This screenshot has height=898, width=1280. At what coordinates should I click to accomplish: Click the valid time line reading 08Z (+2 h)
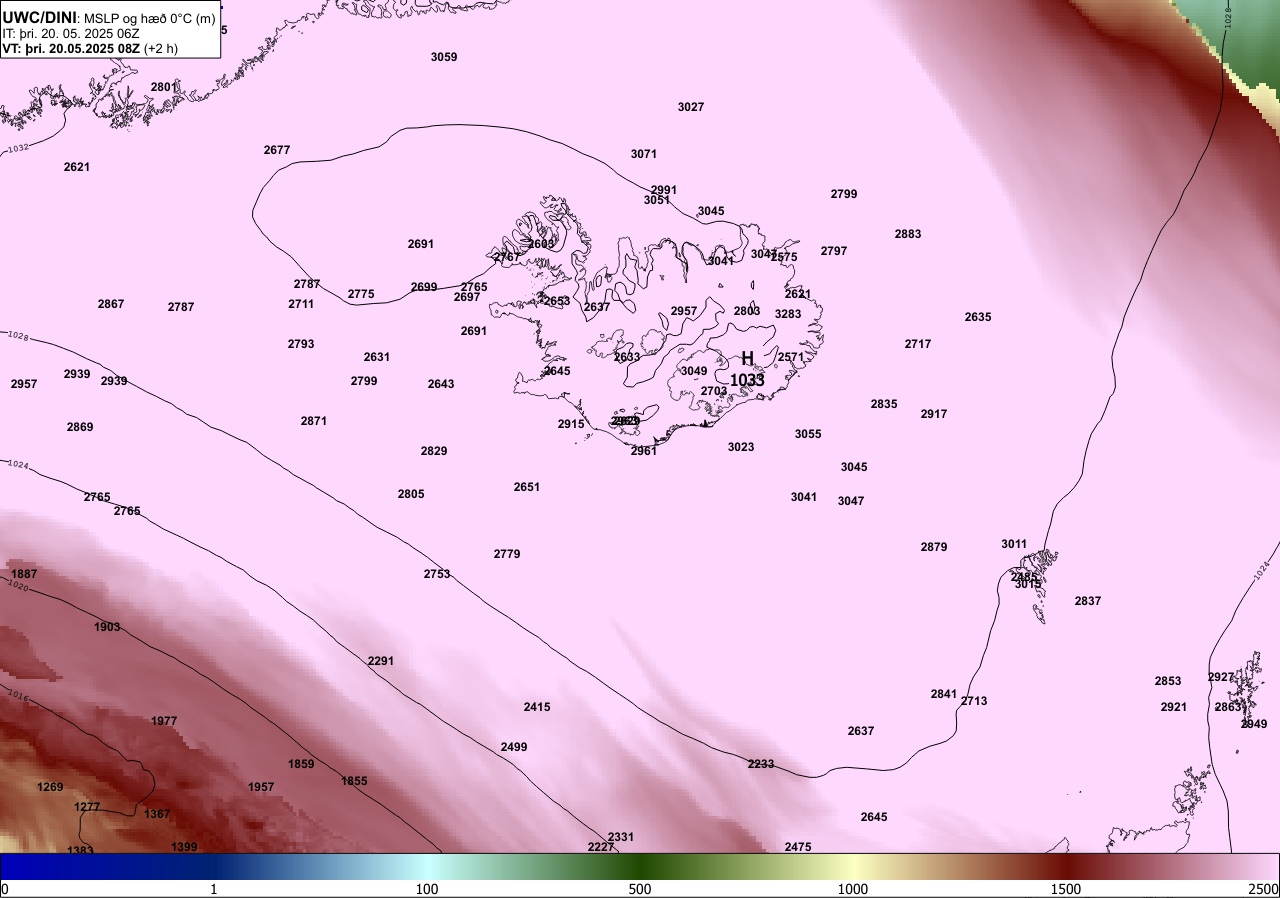[x=90, y=48]
